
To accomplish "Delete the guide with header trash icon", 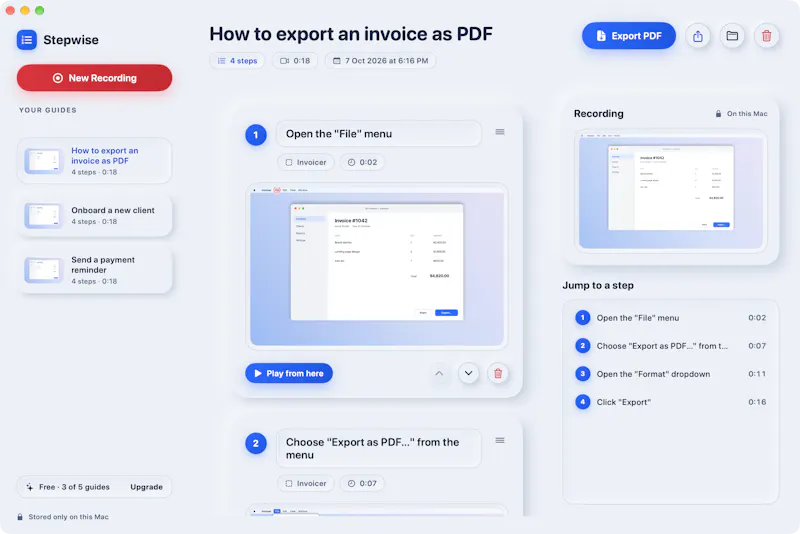I will [766, 36].
